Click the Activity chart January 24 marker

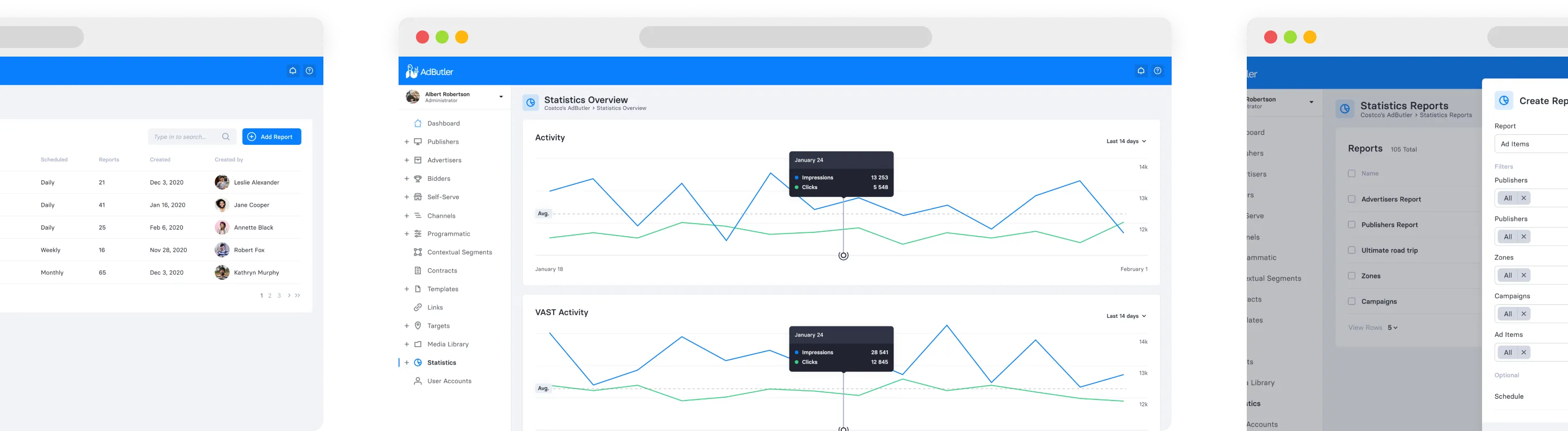[x=843, y=256]
